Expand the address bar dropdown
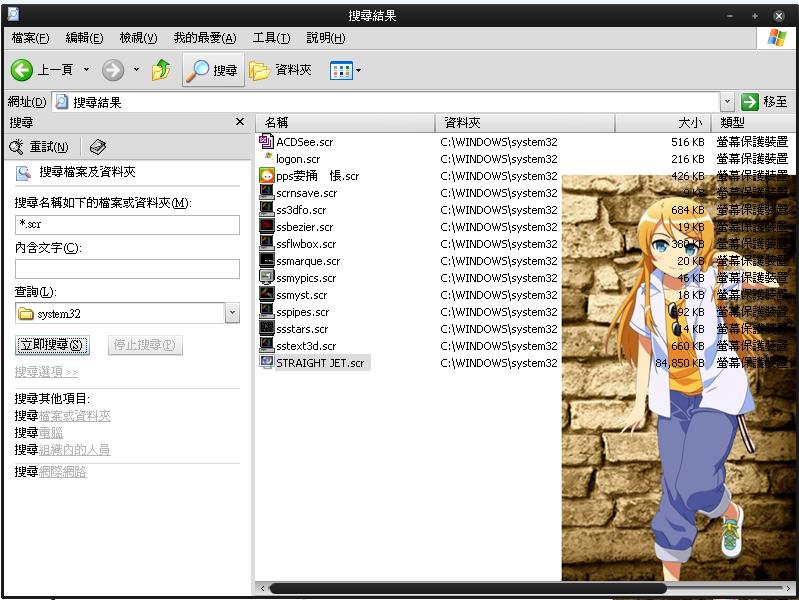This screenshot has width=799, height=600. point(727,102)
